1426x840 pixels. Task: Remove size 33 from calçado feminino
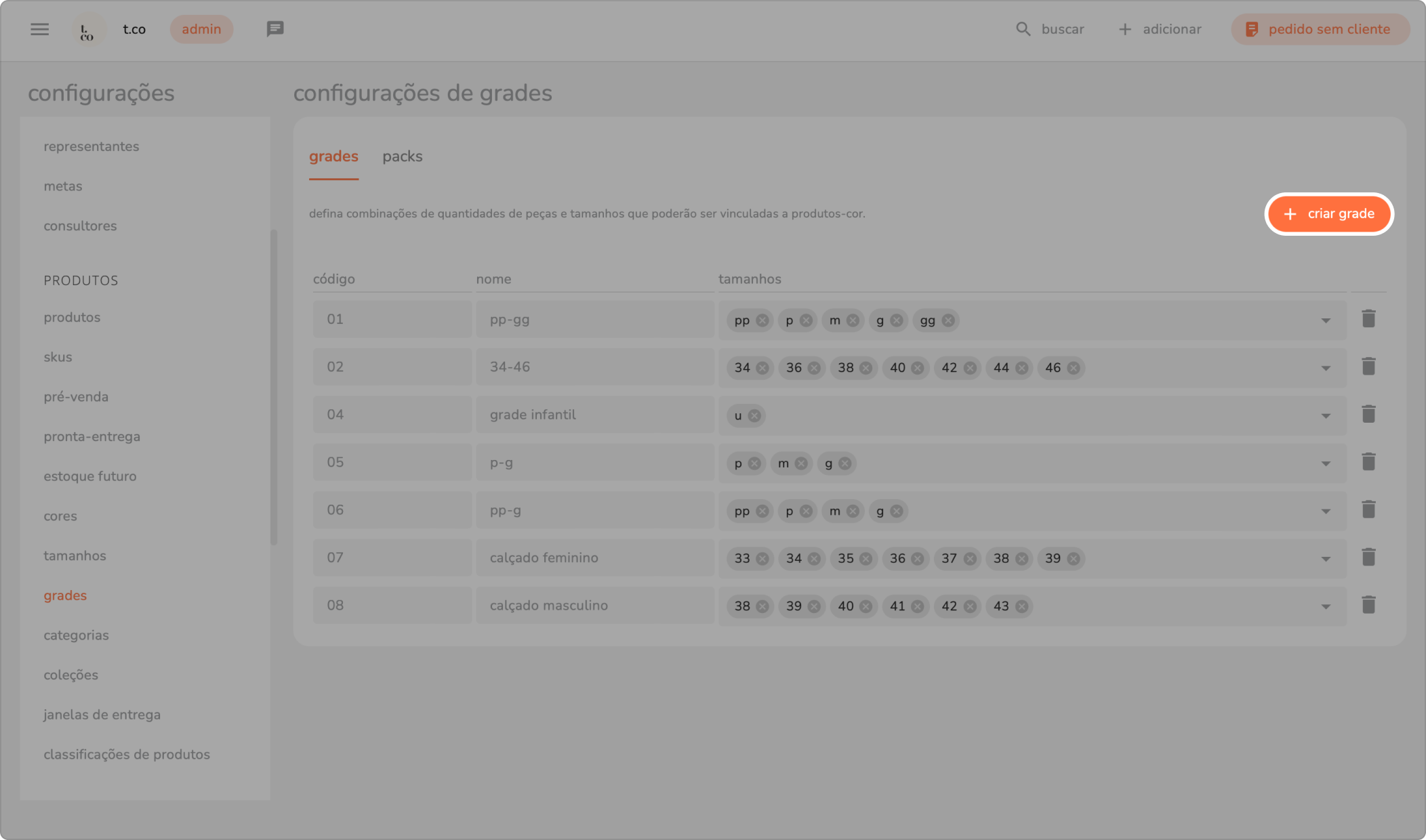[762, 559]
